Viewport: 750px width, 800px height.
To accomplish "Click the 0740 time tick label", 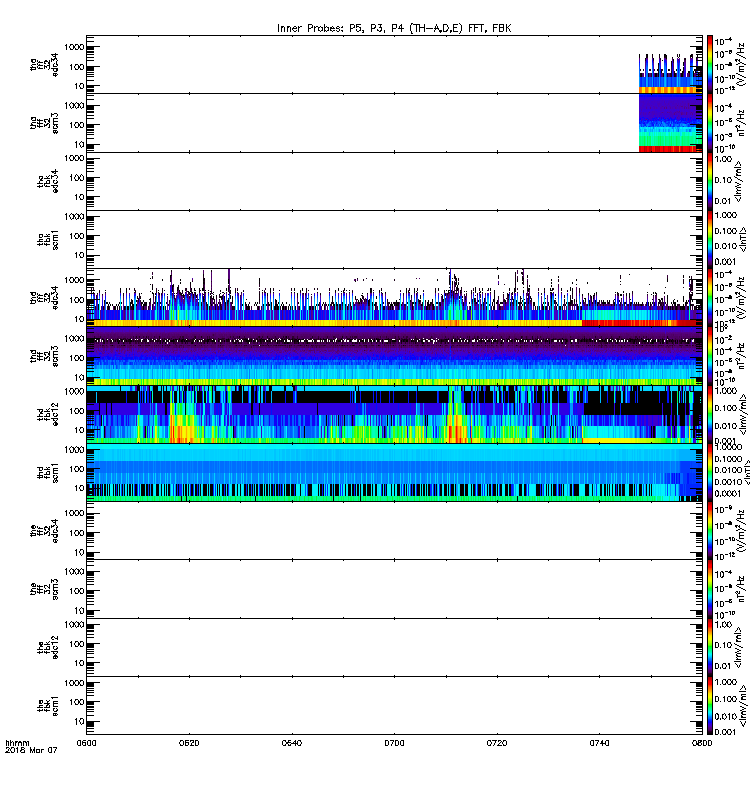I will (599, 743).
